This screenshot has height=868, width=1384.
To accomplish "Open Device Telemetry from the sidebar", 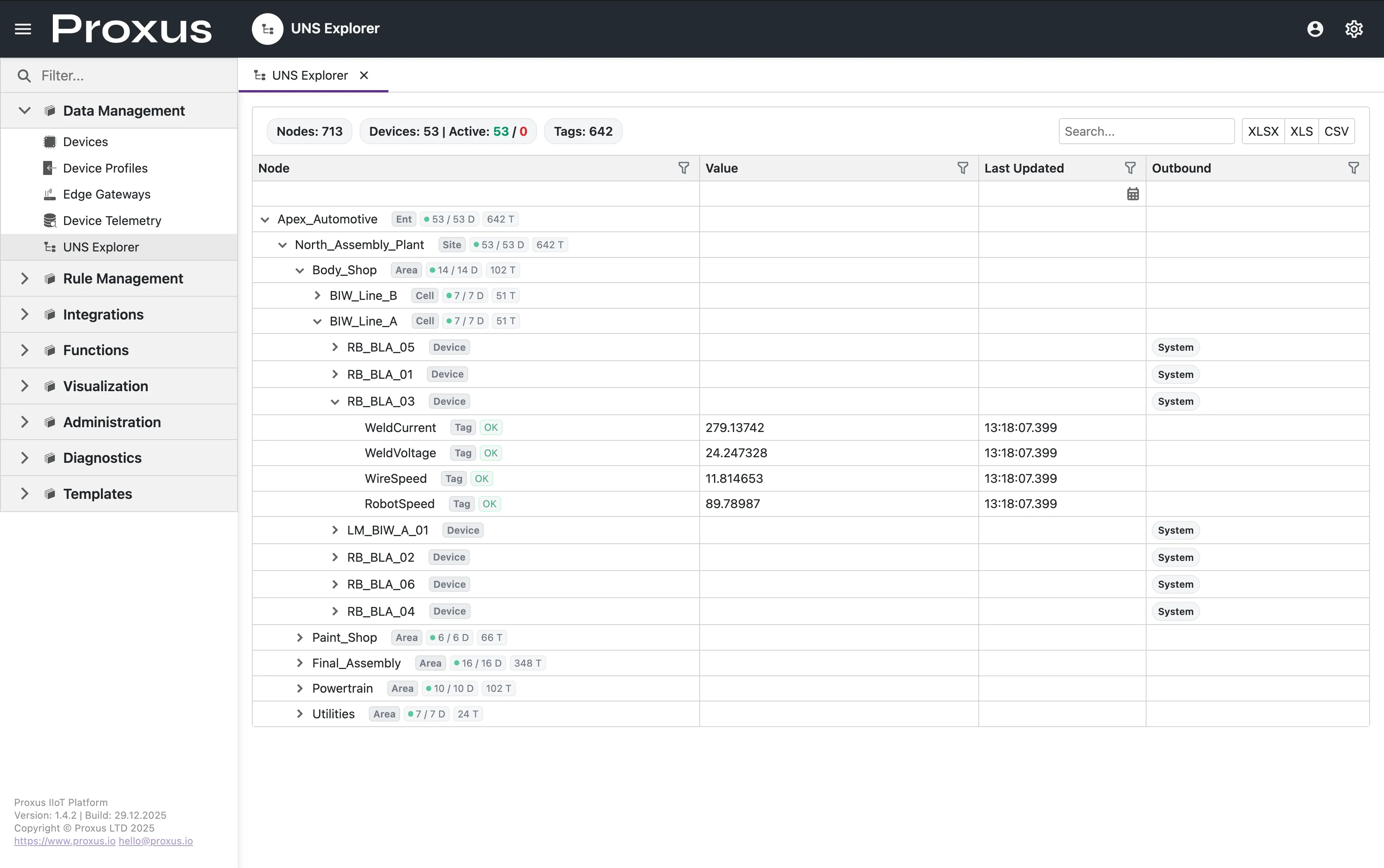I will click(x=112, y=221).
